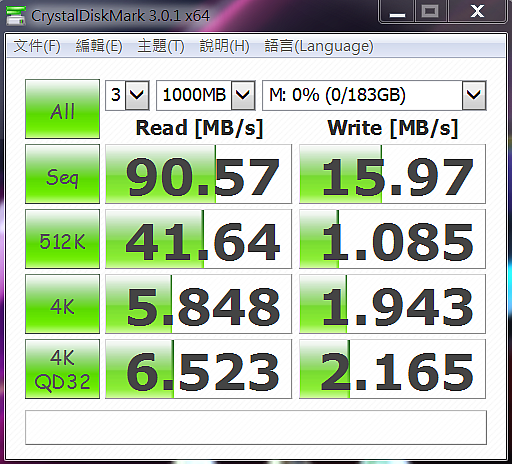The height and width of the screenshot is (464, 512).
Task: Start the 512K benchmark
Action: click(x=62, y=239)
